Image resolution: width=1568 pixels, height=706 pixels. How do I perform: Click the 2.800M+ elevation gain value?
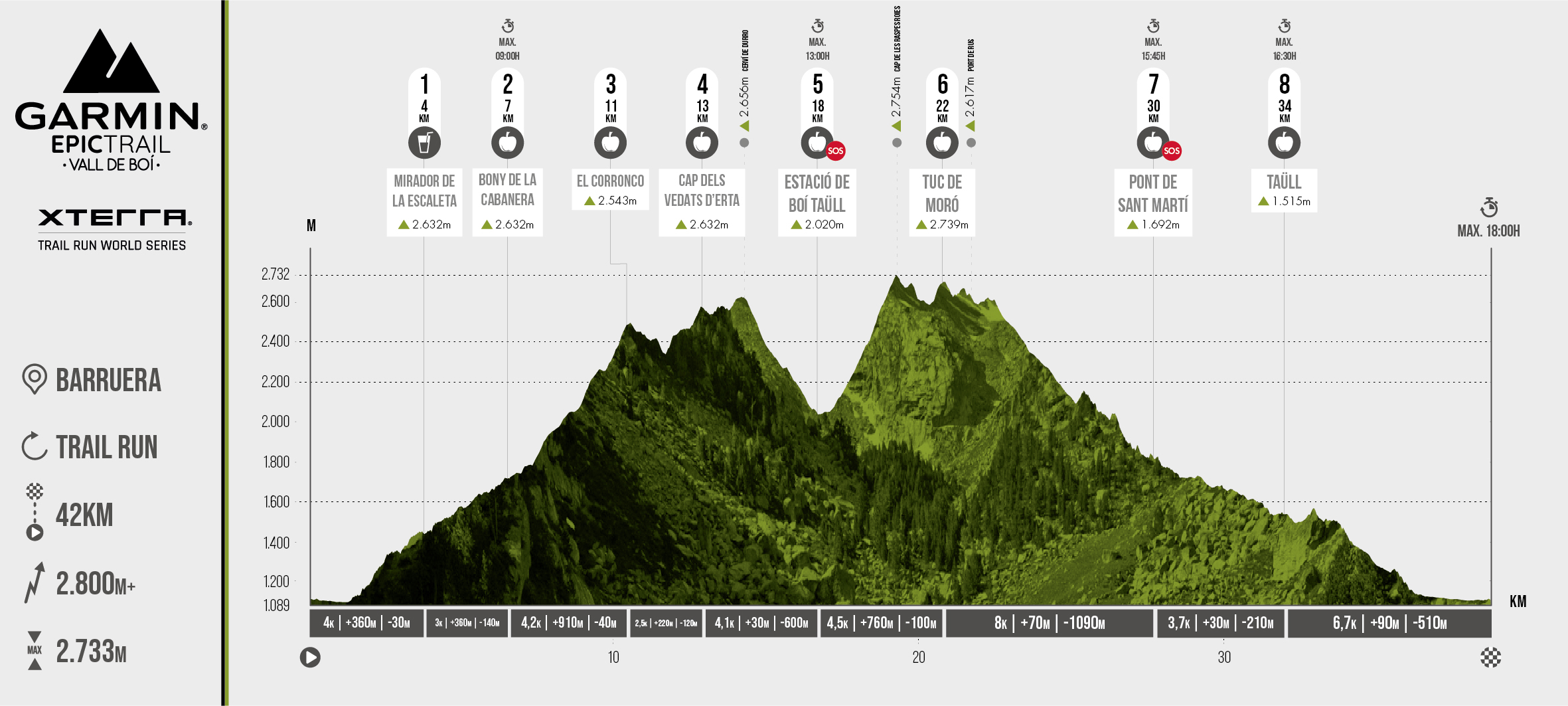96,584
